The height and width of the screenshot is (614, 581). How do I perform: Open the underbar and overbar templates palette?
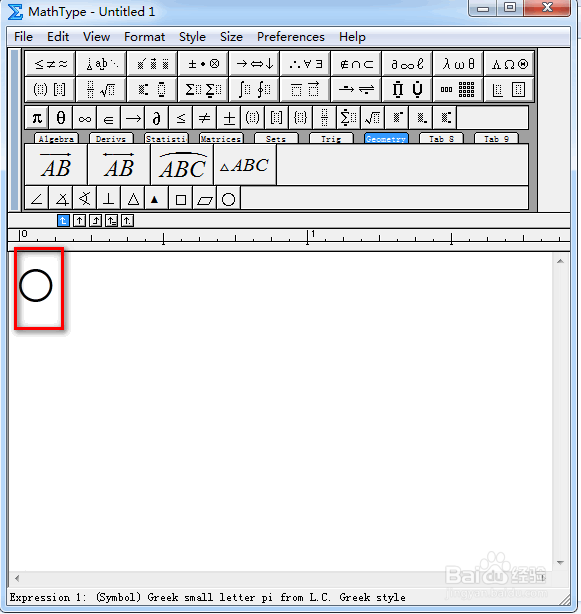pos(305,89)
